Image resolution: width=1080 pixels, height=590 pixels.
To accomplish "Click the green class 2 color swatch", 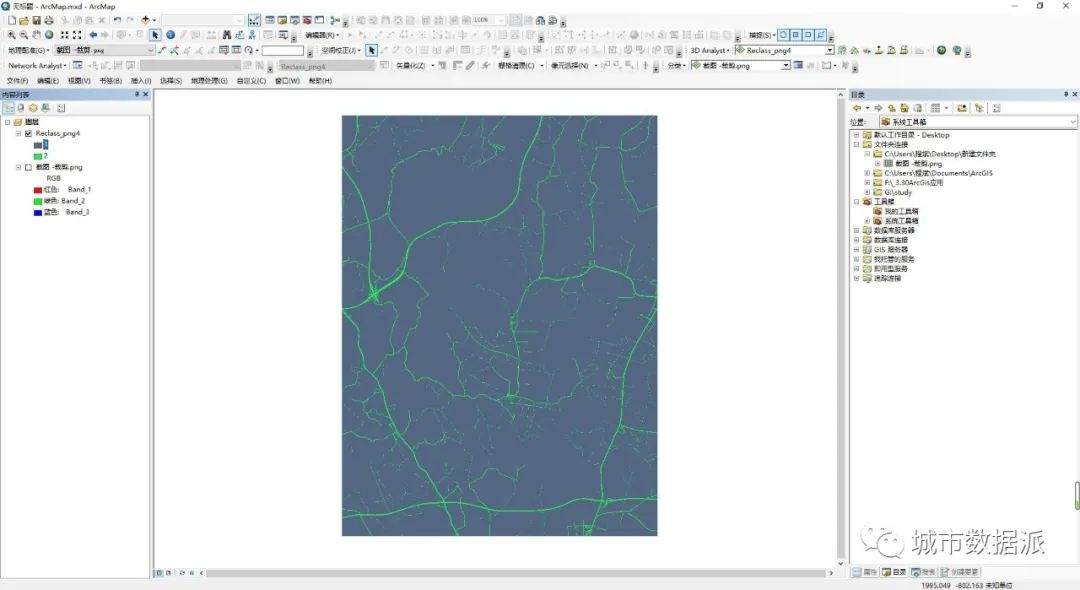I will 38,156.
